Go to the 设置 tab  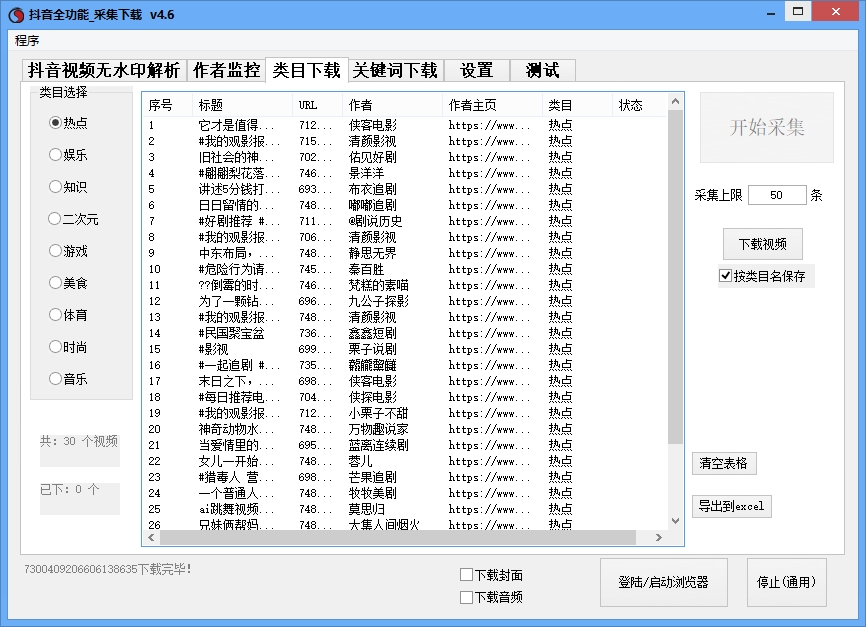click(477, 71)
